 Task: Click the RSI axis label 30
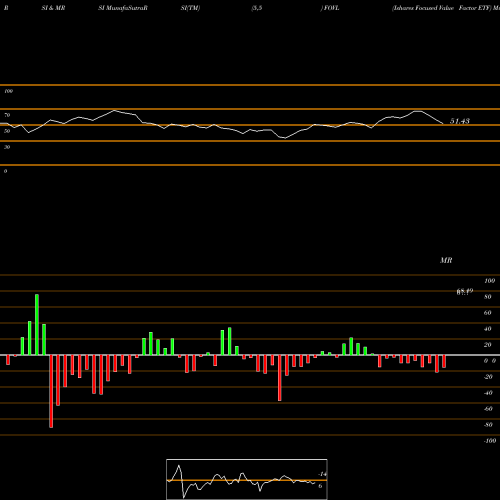7,147
